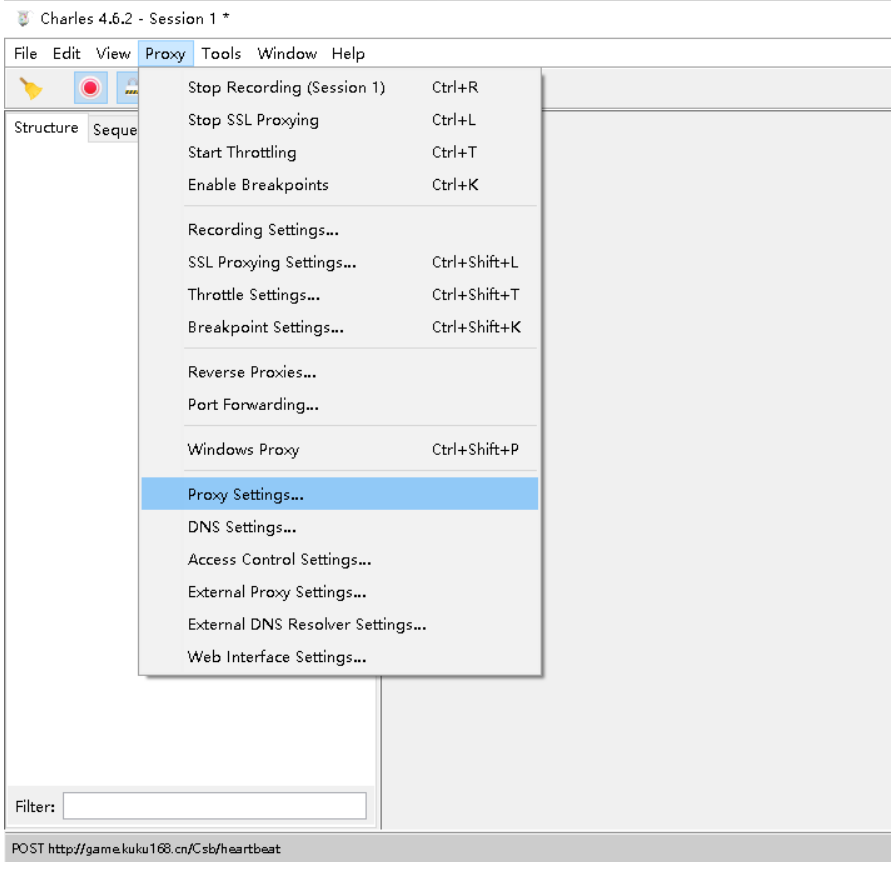The height and width of the screenshot is (870, 891).
Task: Select Reverse Proxies... entry
Action: [340, 372]
